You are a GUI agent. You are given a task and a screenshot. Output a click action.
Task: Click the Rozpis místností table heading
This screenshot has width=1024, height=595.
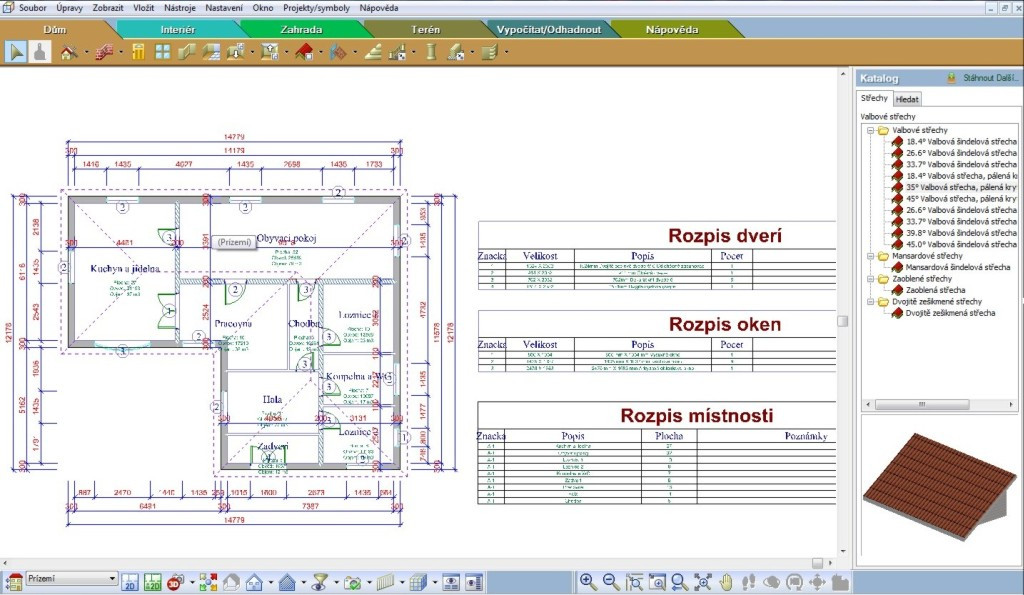696,415
